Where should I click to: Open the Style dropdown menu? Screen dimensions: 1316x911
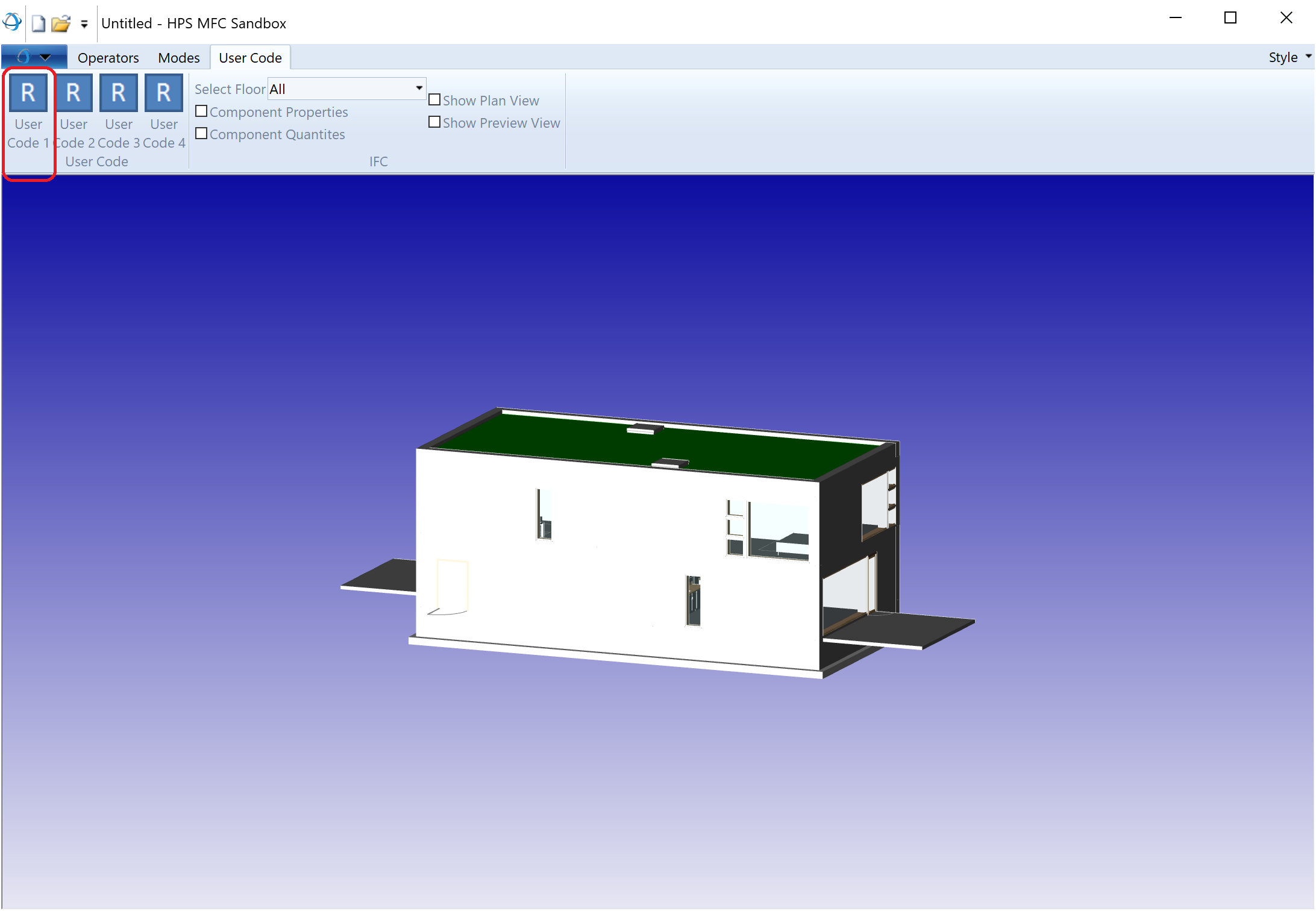click(x=1289, y=57)
